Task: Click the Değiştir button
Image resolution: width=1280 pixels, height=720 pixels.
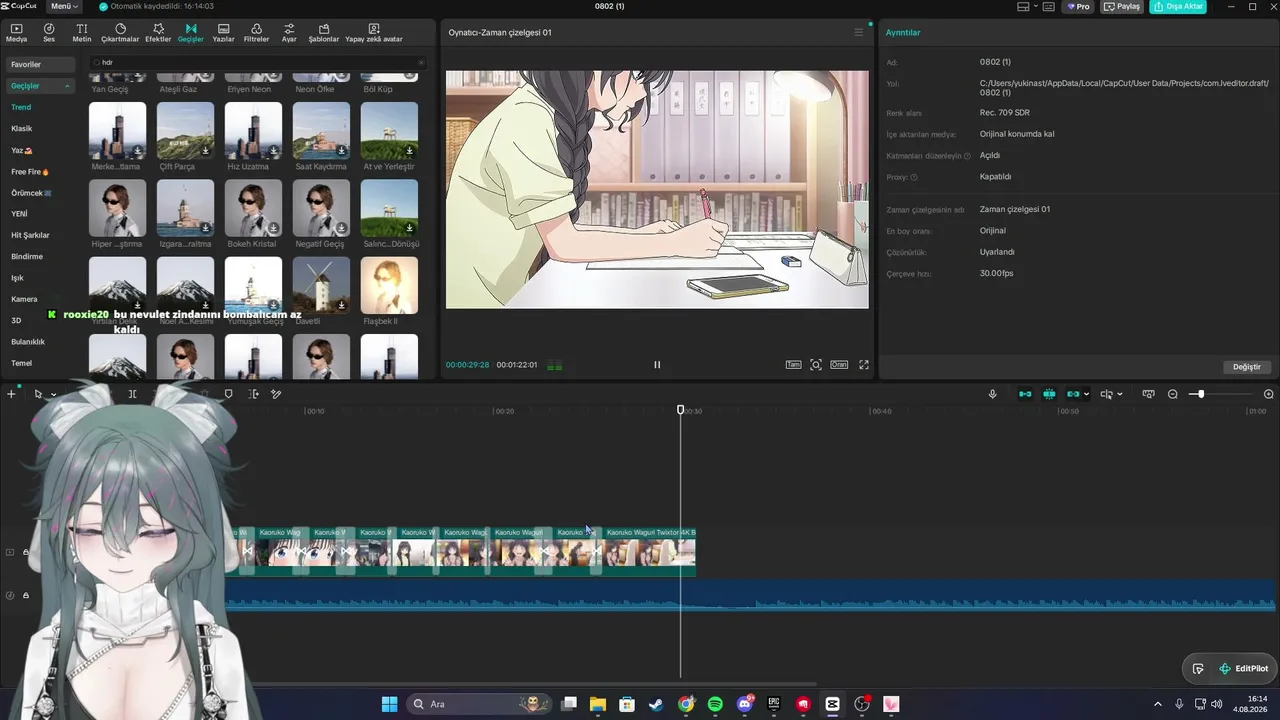Action: click(x=1247, y=367)
